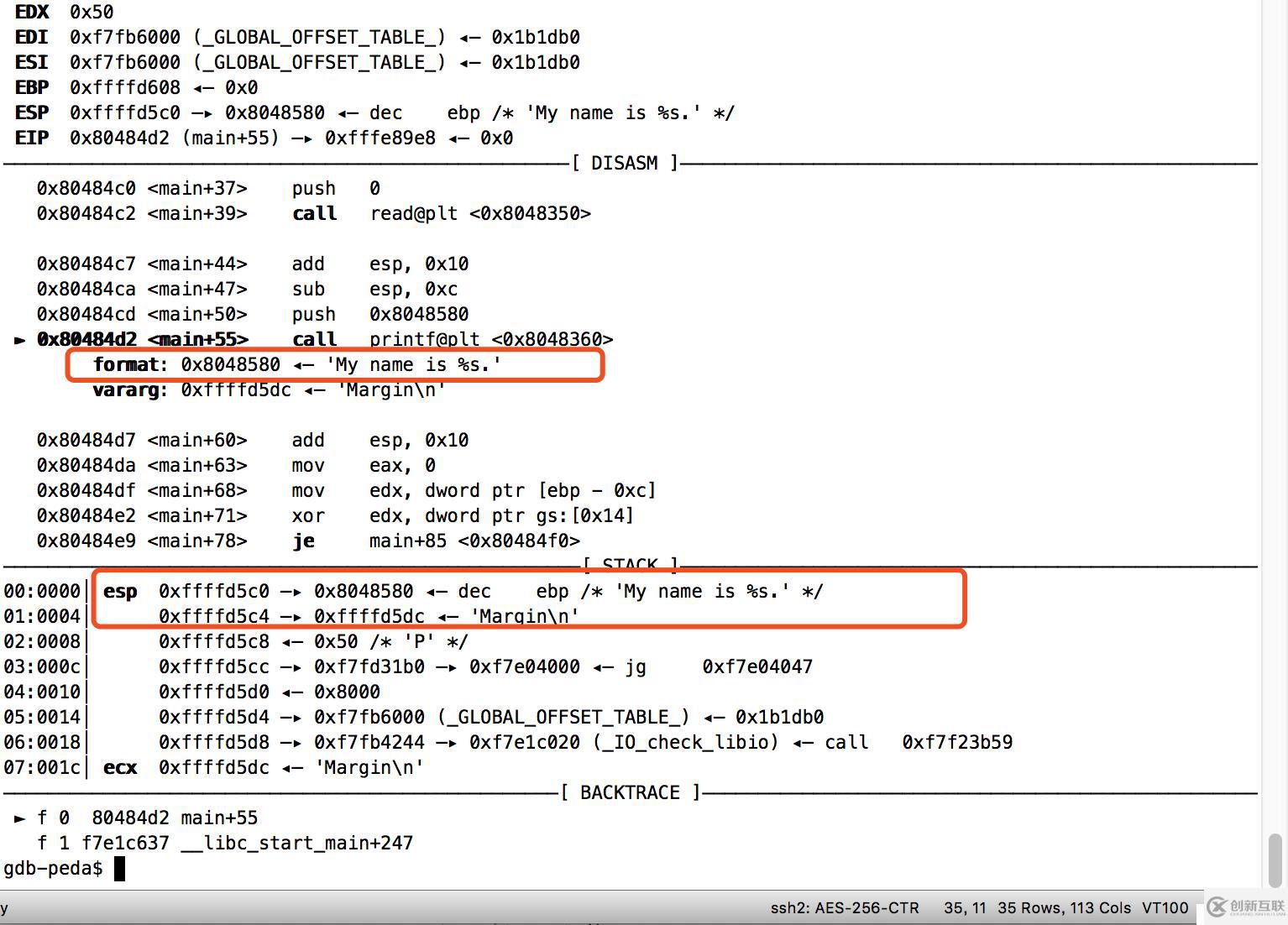Viewport: 1288px width, 925px height.
Task: Select backtrace frame 0 main+55
Action: coord(136,818)
